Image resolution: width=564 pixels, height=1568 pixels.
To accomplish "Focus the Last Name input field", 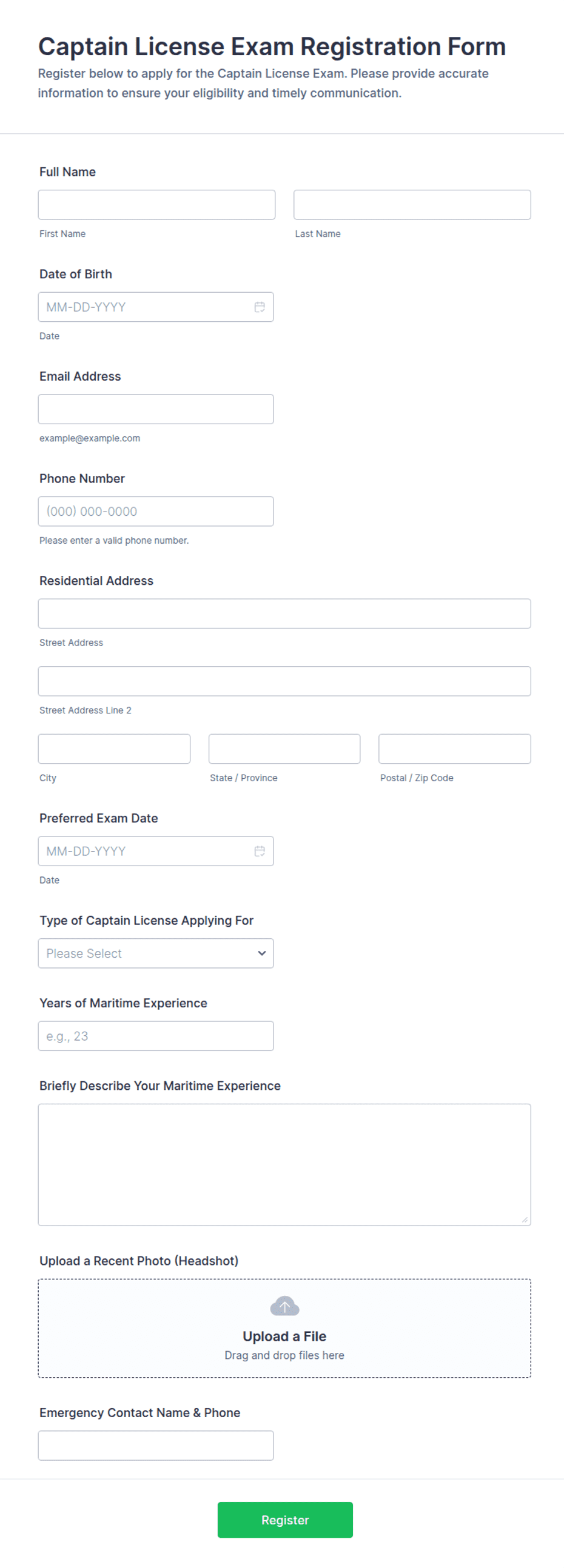I will coord(412,204).
